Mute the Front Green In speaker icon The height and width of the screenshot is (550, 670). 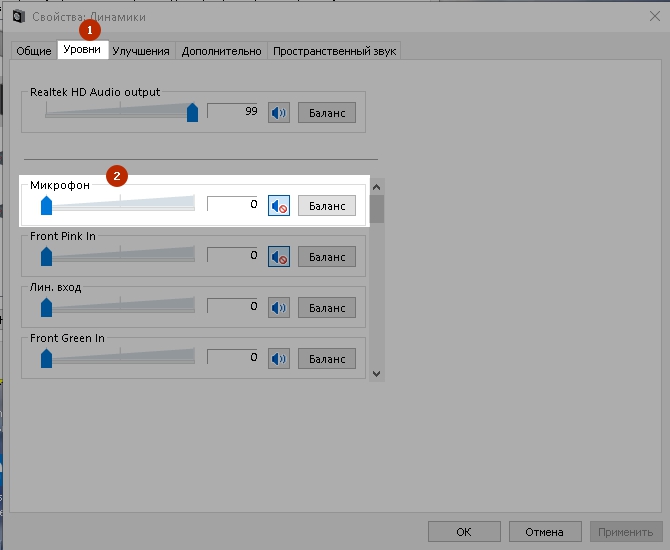point(279,358)
